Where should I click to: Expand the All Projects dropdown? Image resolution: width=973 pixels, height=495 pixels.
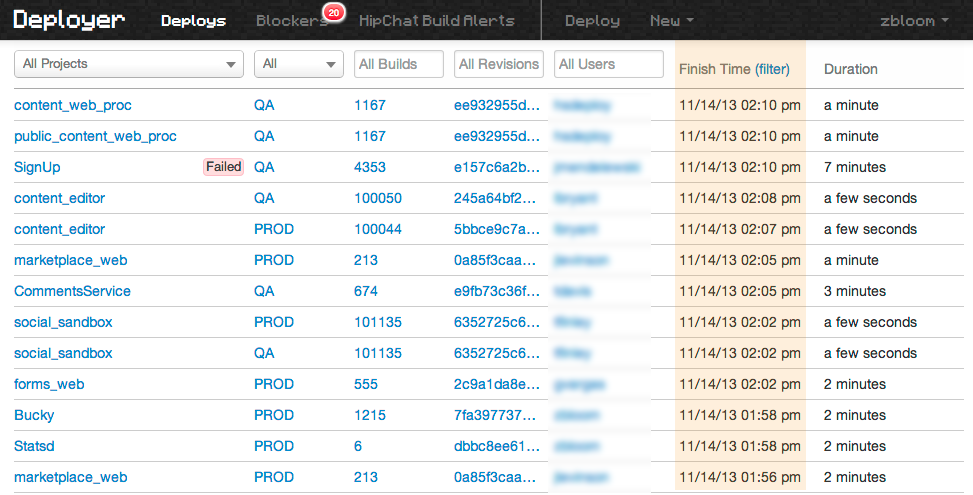pyautogui.click(x=128, y=64)
